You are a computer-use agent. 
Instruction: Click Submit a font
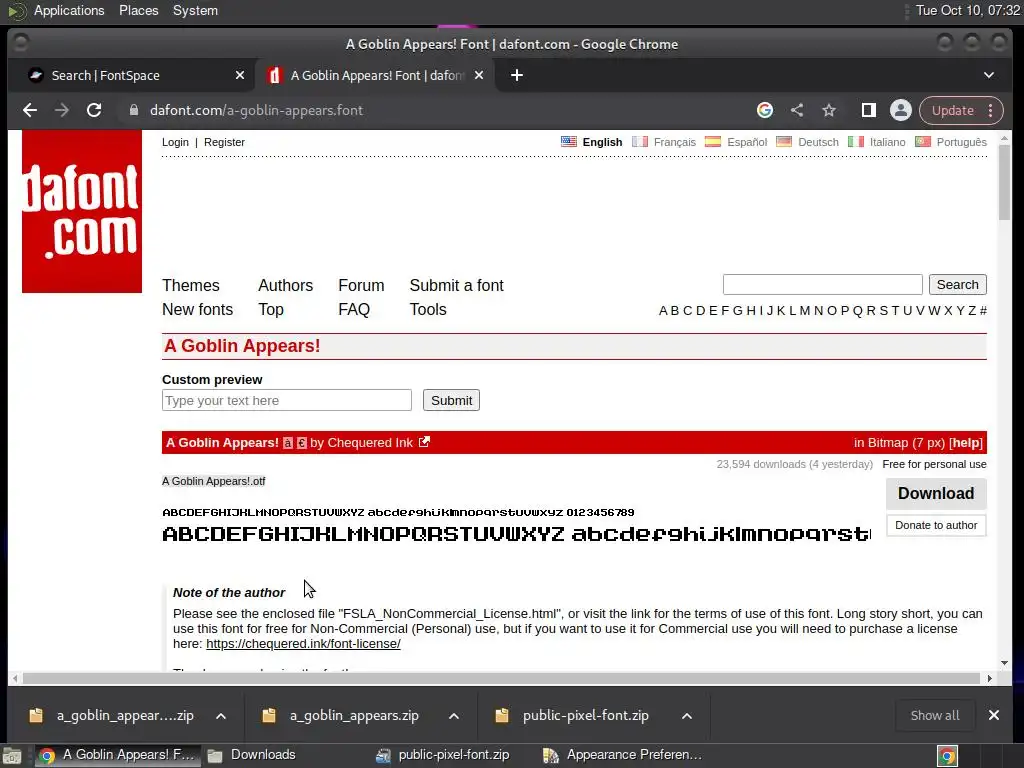[x=456, y=285]
